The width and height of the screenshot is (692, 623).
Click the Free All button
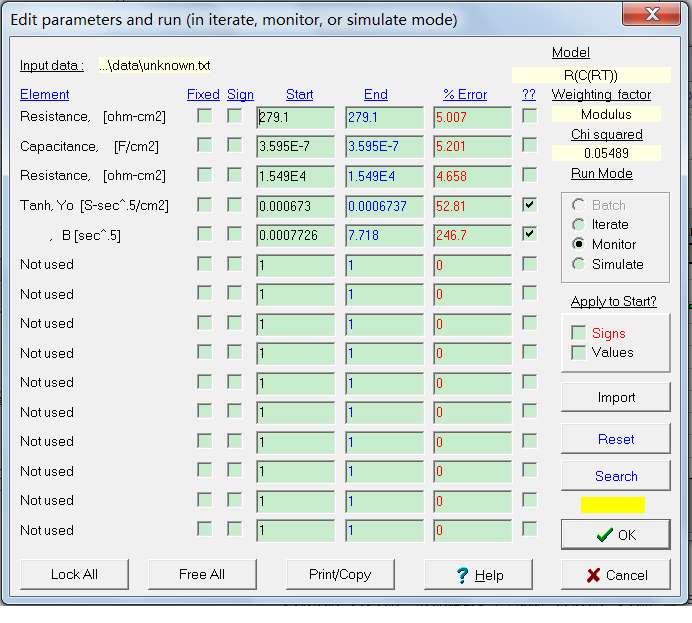tap(202, 574)
